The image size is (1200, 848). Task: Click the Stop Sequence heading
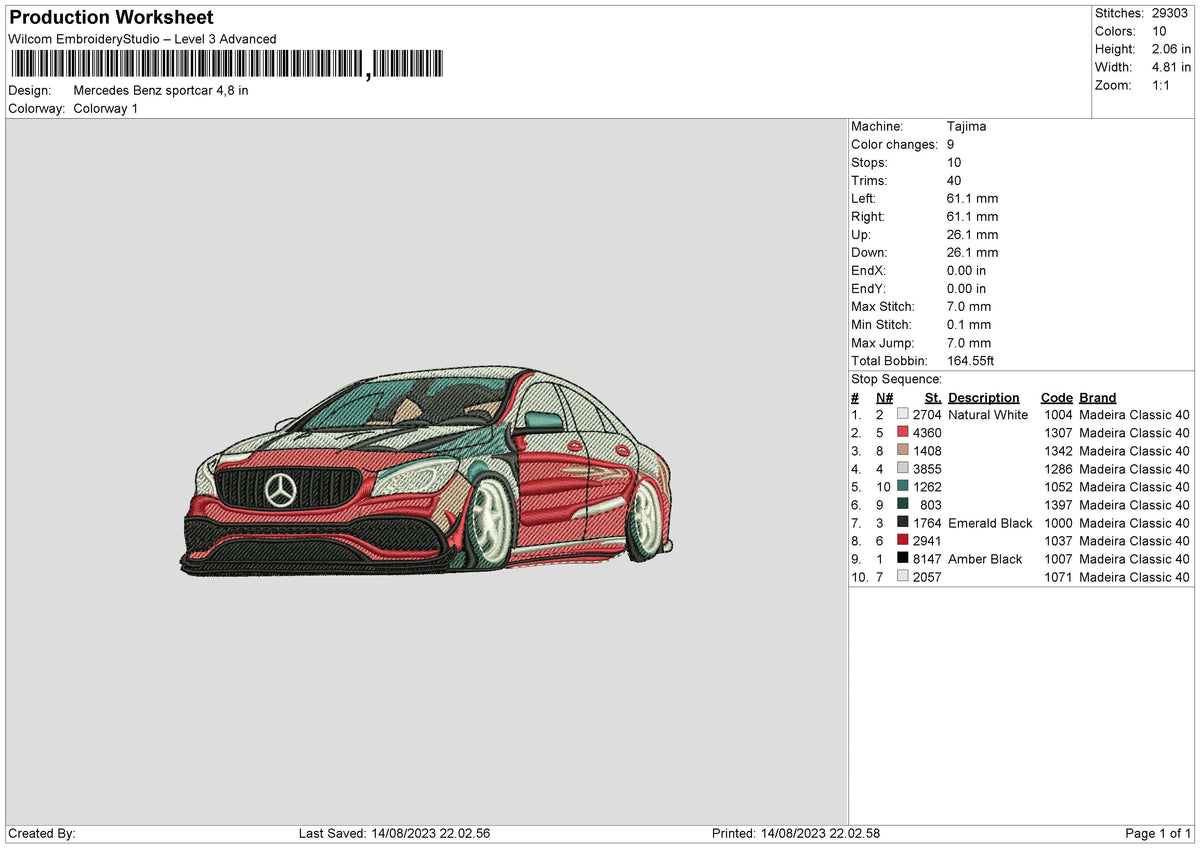pos(896,379)
